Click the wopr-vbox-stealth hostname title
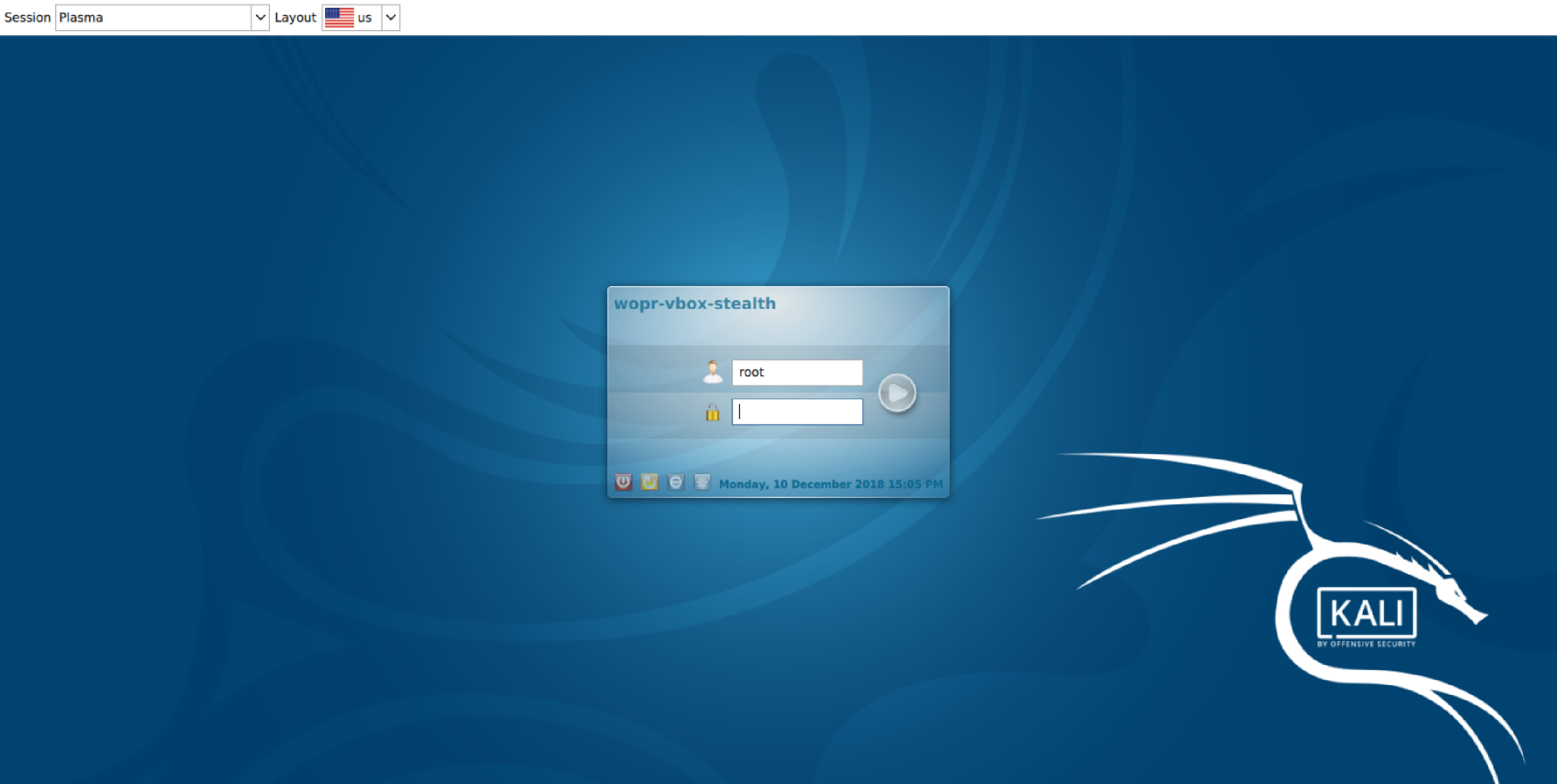 [x=694, y=303]
